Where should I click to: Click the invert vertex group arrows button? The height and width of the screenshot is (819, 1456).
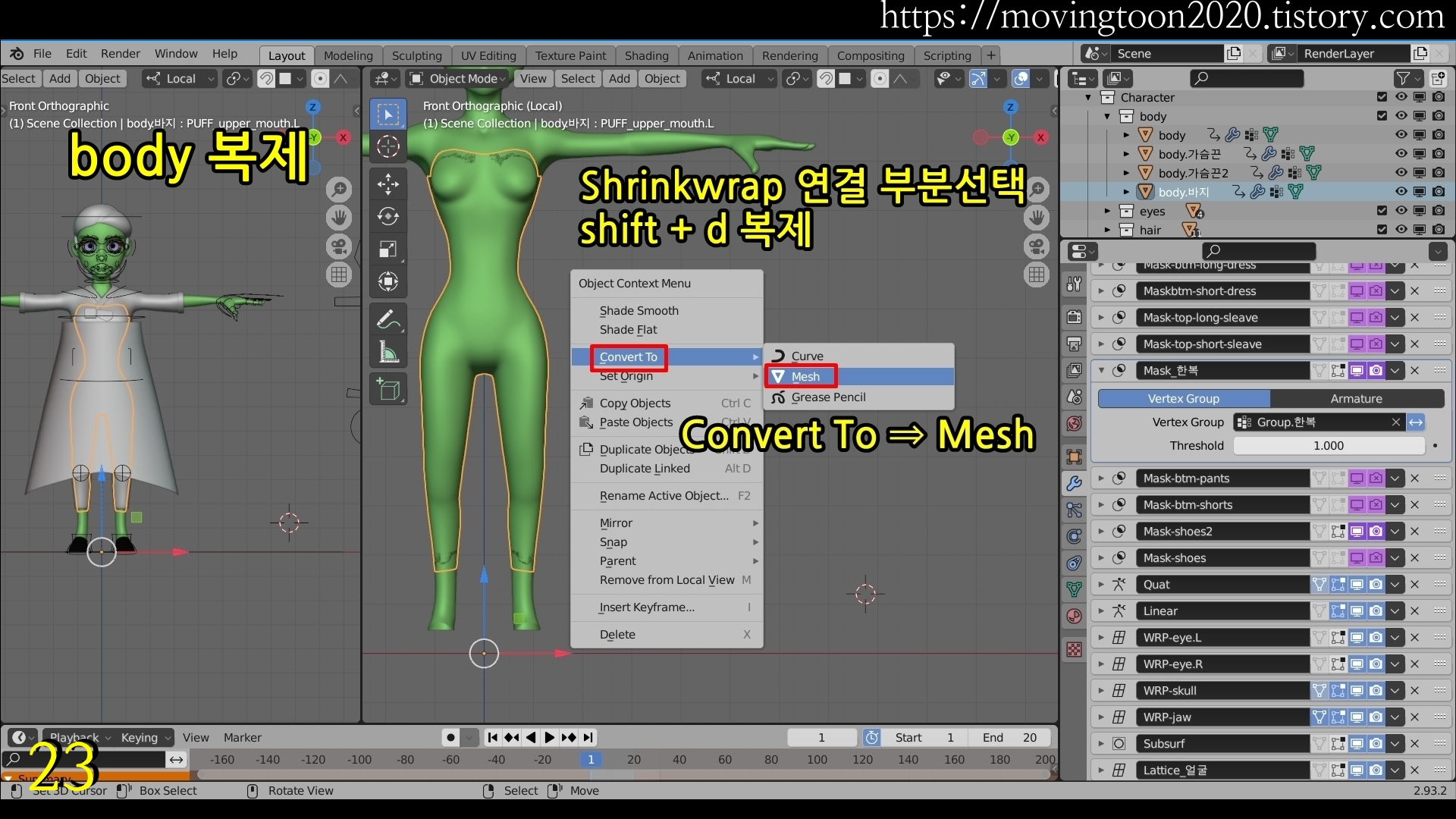pyautogui.click(x=1416, y=422)
